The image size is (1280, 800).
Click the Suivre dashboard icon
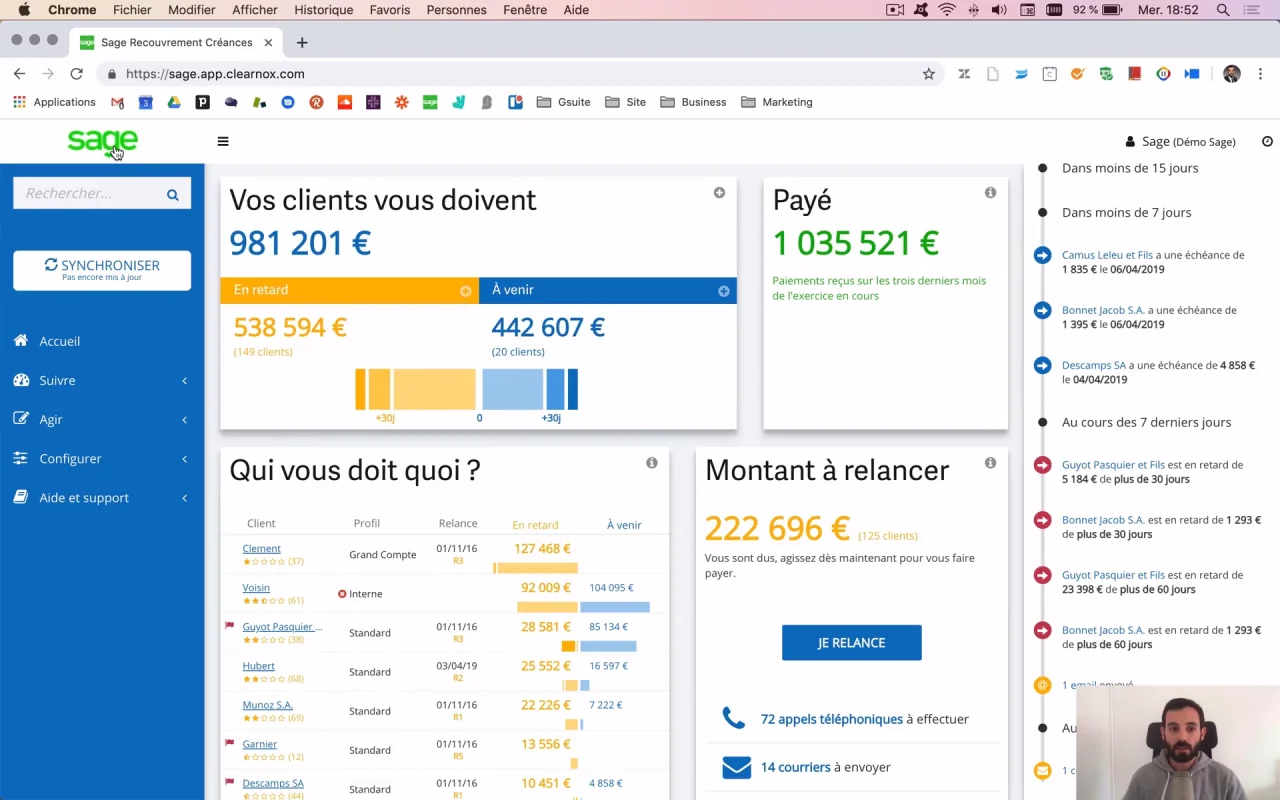21,380
